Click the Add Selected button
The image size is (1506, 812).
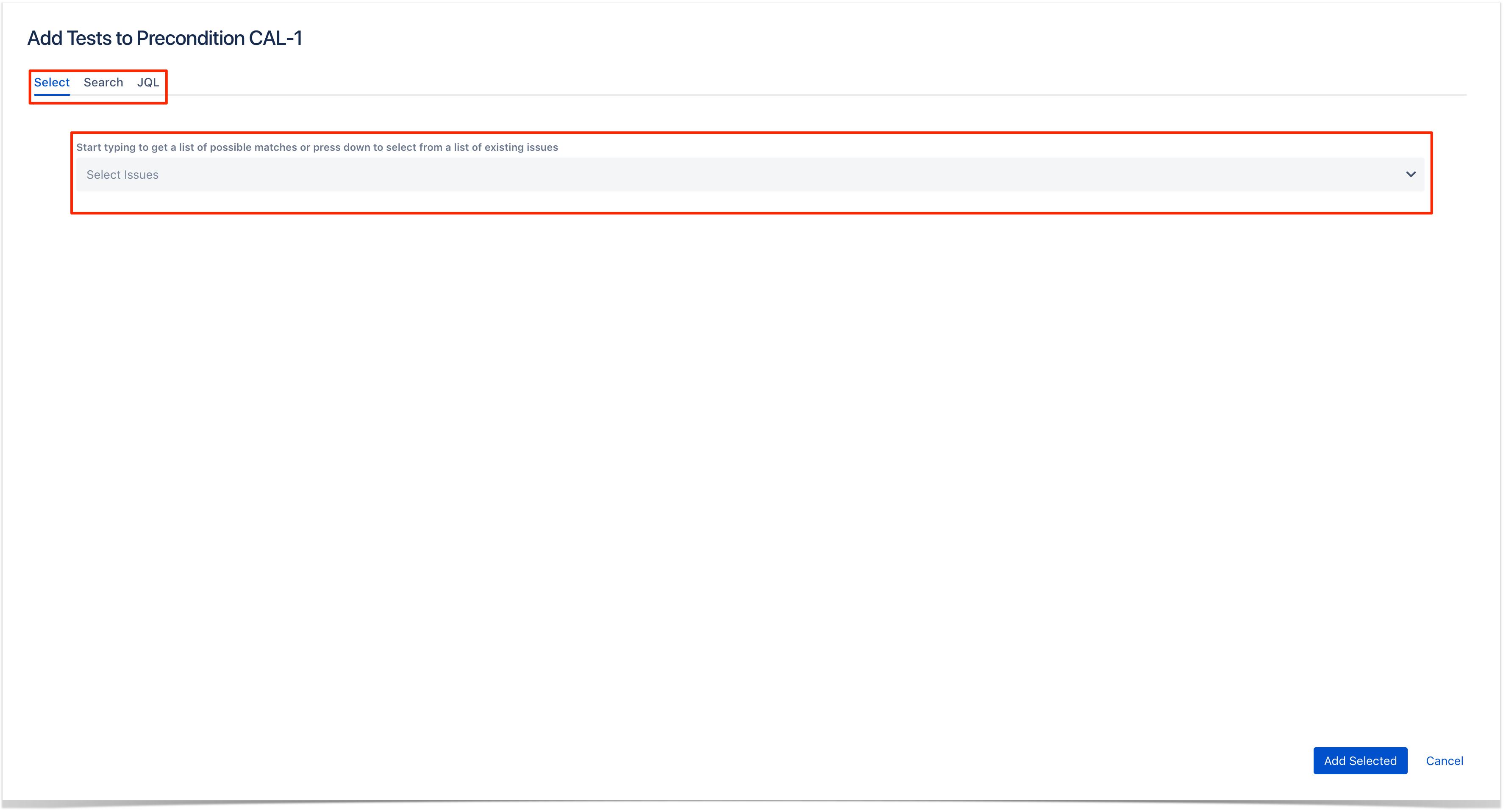(1360, 761)
